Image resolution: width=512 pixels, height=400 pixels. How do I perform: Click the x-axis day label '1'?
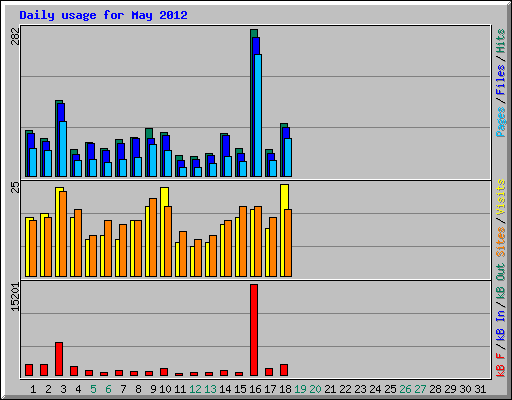[33, 389]
